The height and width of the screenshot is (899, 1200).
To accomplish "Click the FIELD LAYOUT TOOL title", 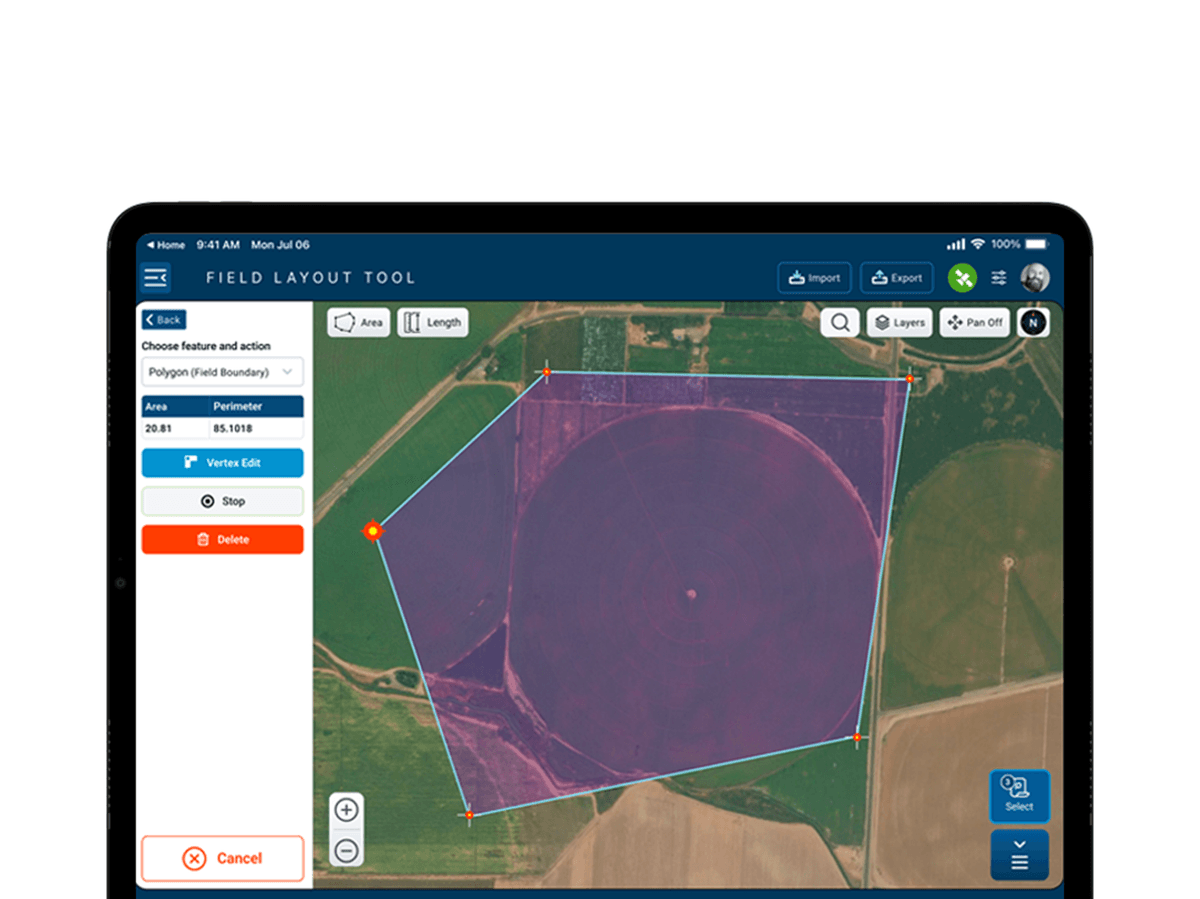I will [310, 278].
